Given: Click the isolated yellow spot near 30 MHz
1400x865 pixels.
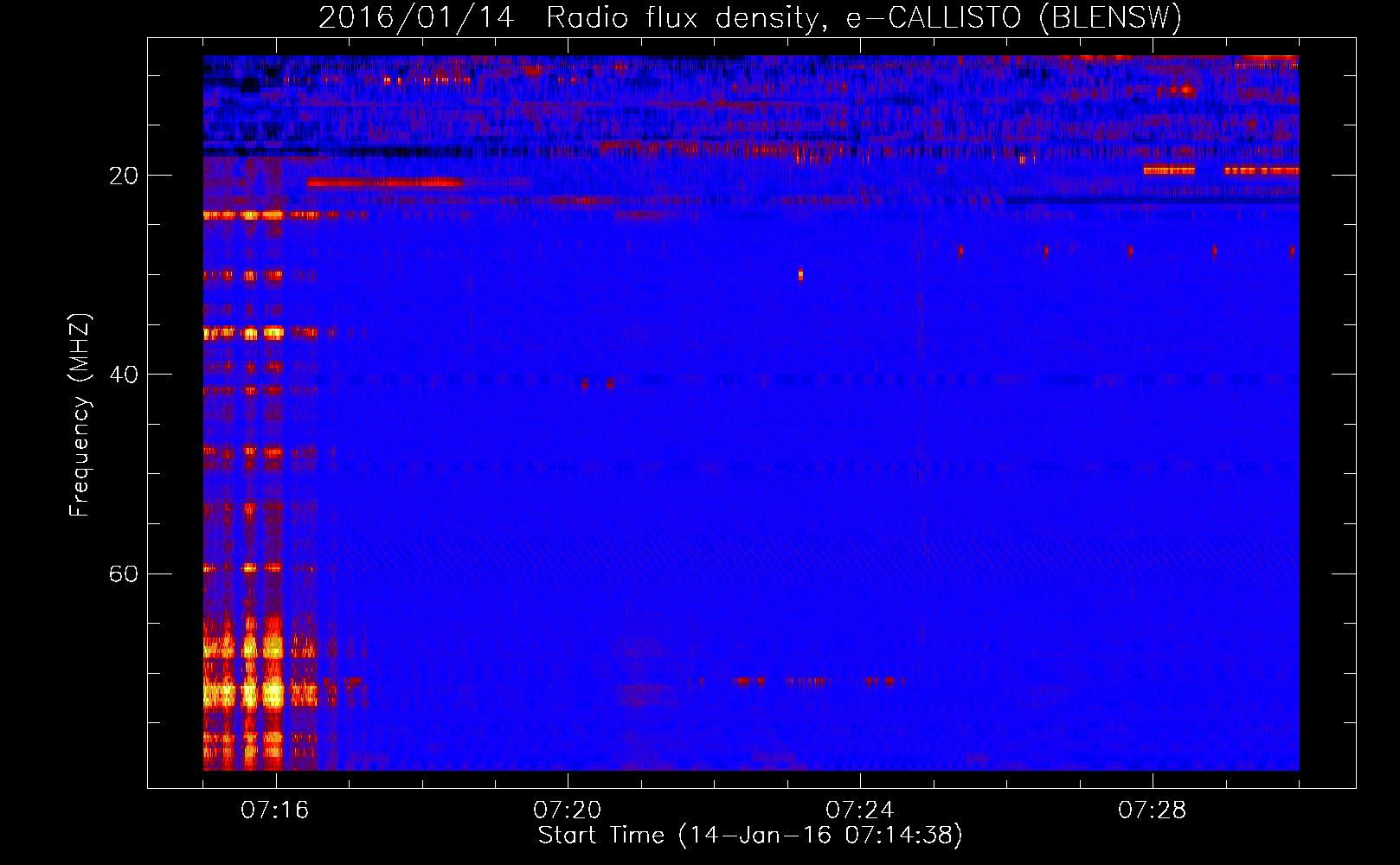Looking at the screenshot, I should click(800, 275).
